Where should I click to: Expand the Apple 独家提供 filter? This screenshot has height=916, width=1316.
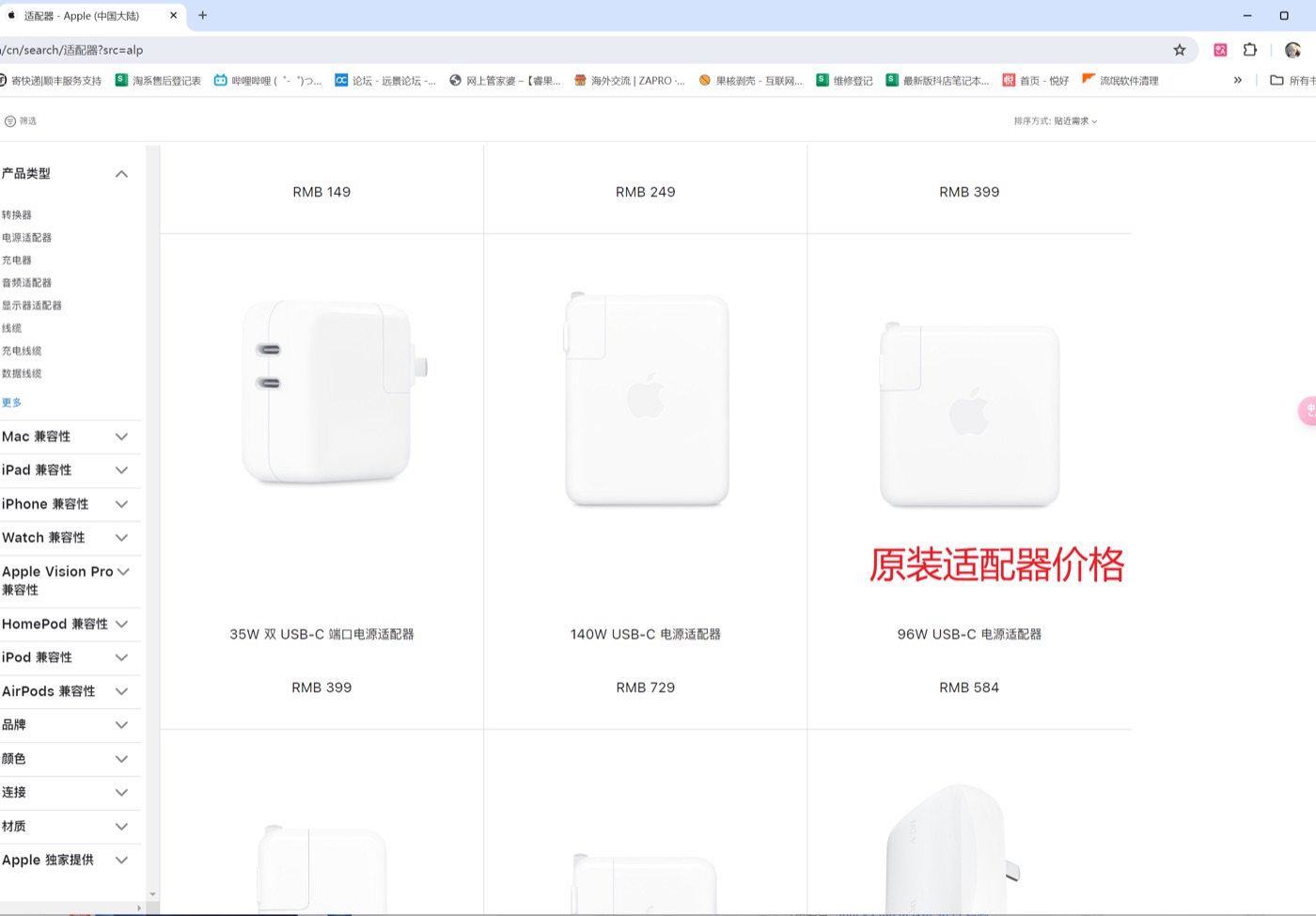point(121,860)
